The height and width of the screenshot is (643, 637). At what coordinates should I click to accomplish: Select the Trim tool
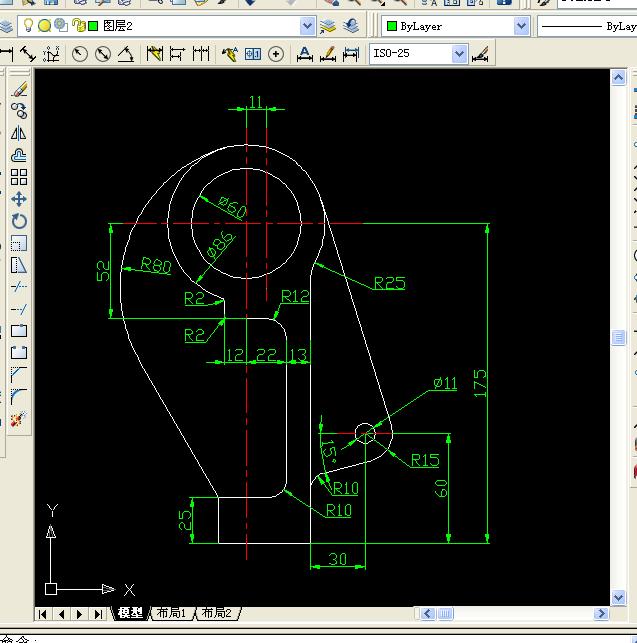tap(19, 287)
